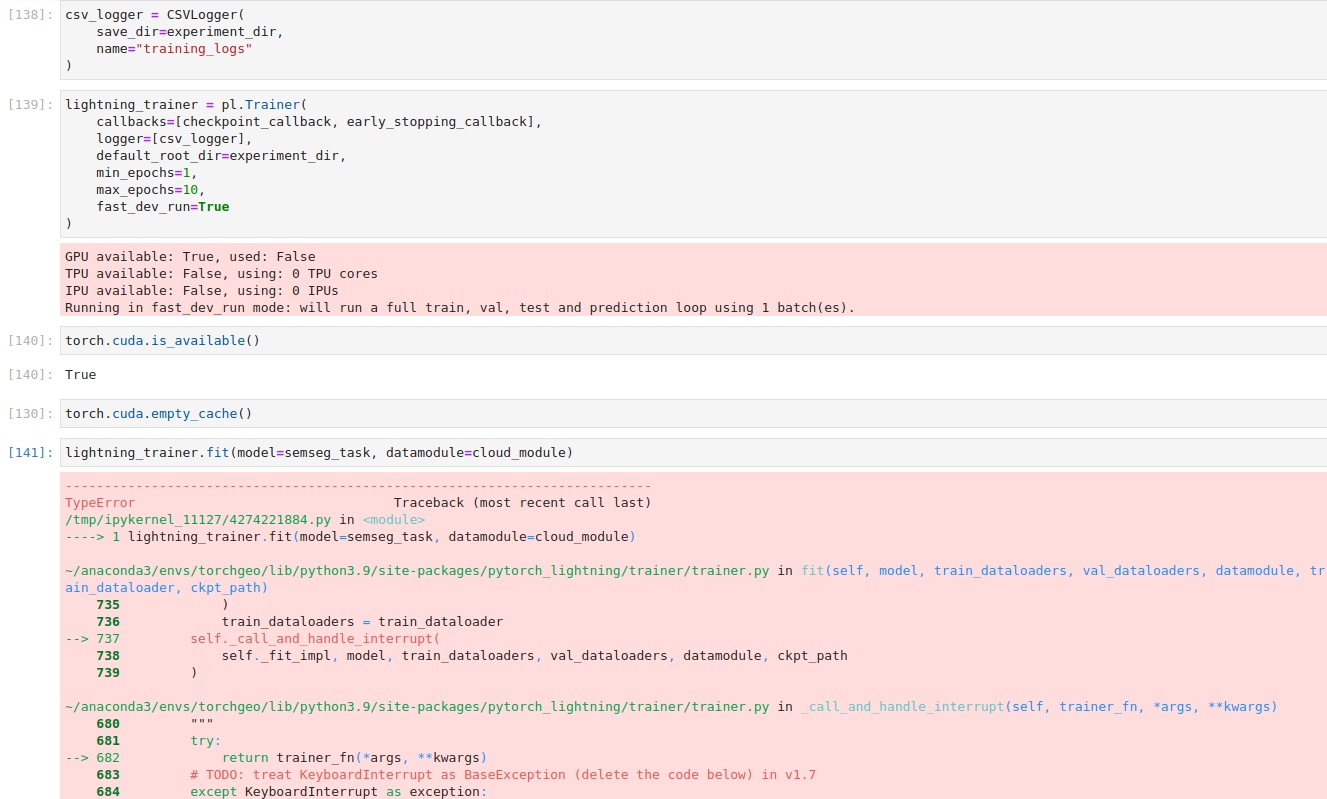Click the 'TPU available: False' output line
1327x799 pixels.
coord(221,274)
